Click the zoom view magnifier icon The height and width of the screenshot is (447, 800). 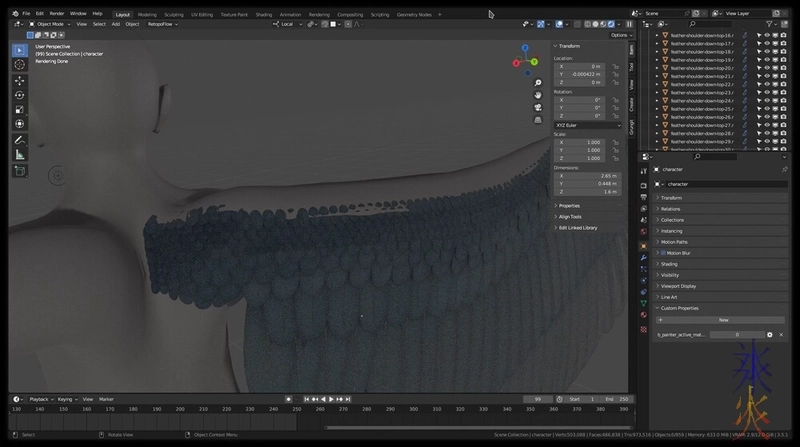point(537,83)
